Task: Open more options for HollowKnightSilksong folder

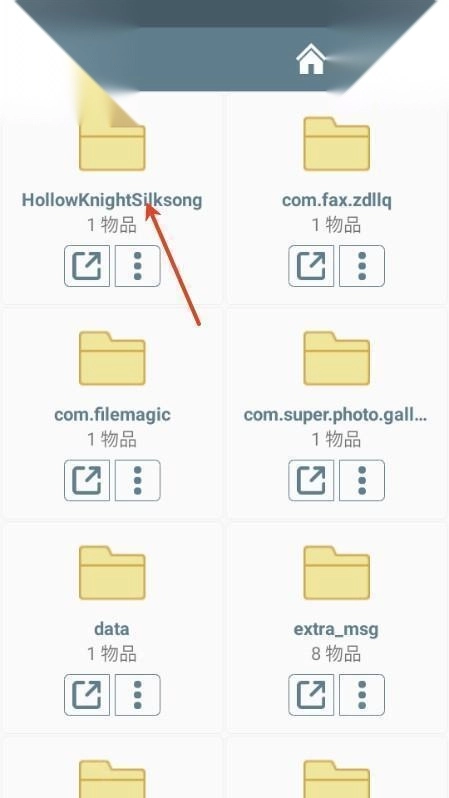Action: pos(137,266)
